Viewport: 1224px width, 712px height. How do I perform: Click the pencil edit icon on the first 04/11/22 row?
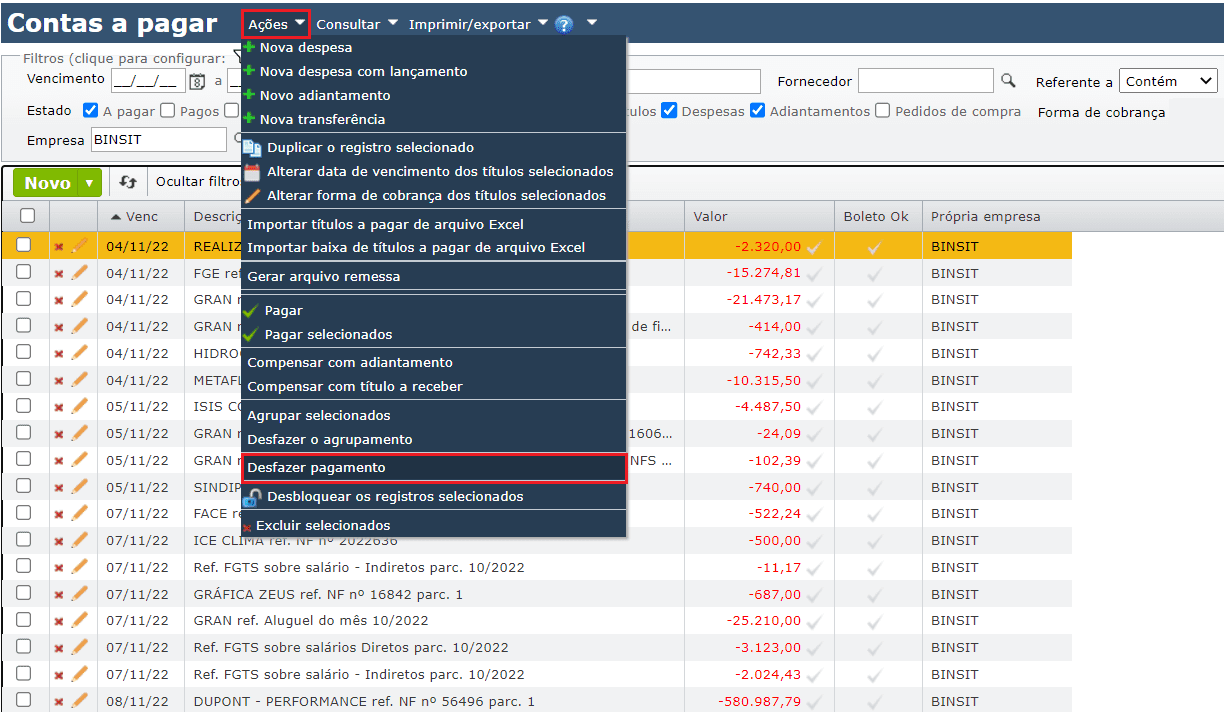[x=80, y=246]
